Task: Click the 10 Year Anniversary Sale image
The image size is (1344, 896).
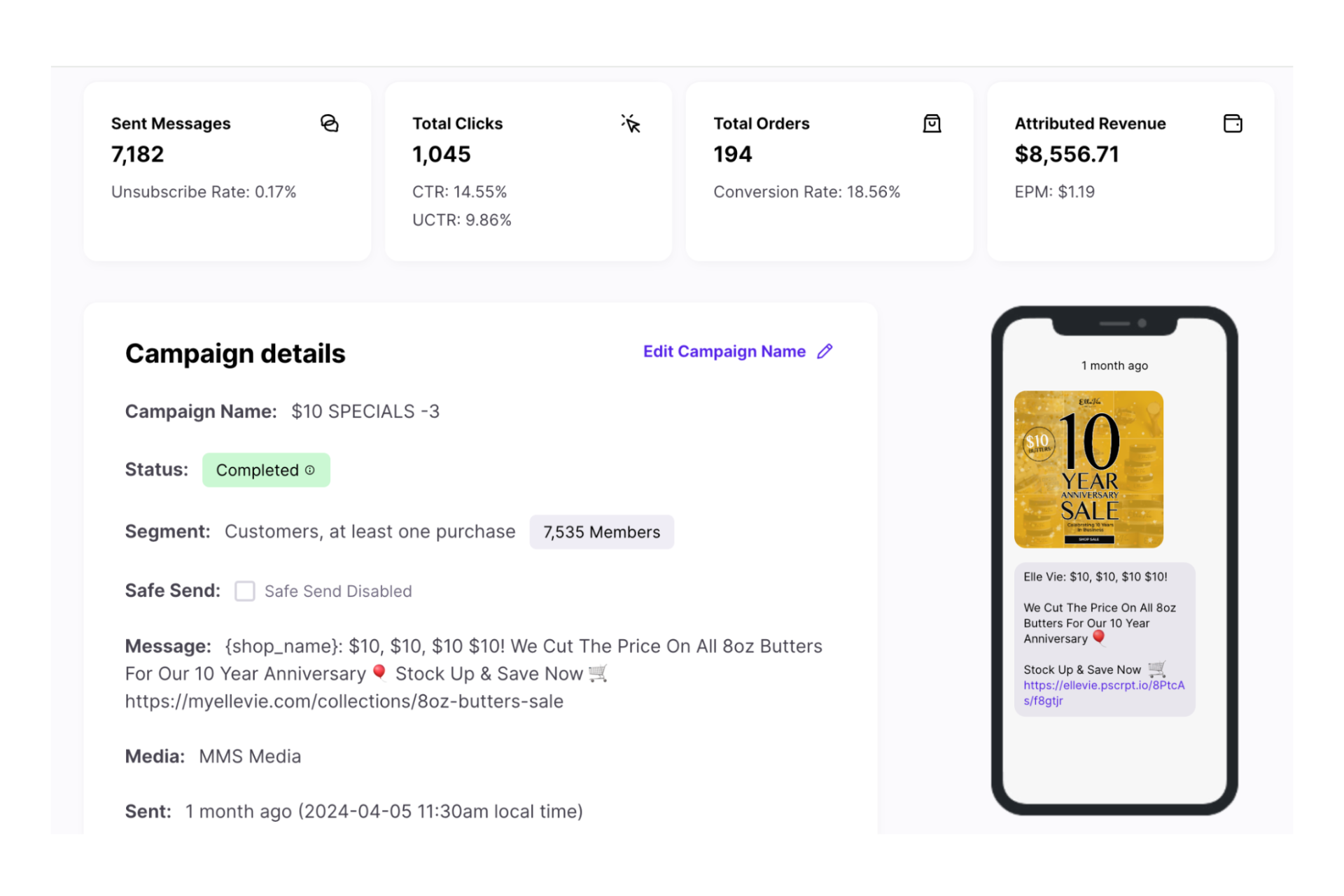Action: (1088, 469)
